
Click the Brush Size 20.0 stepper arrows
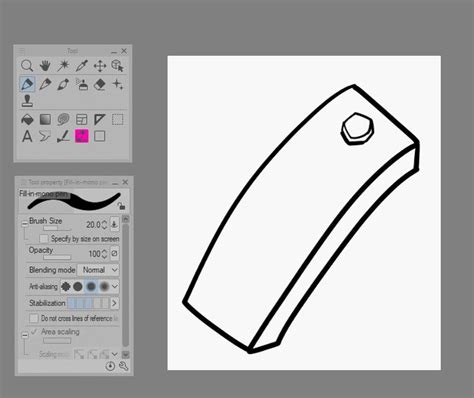coord(104,224)
